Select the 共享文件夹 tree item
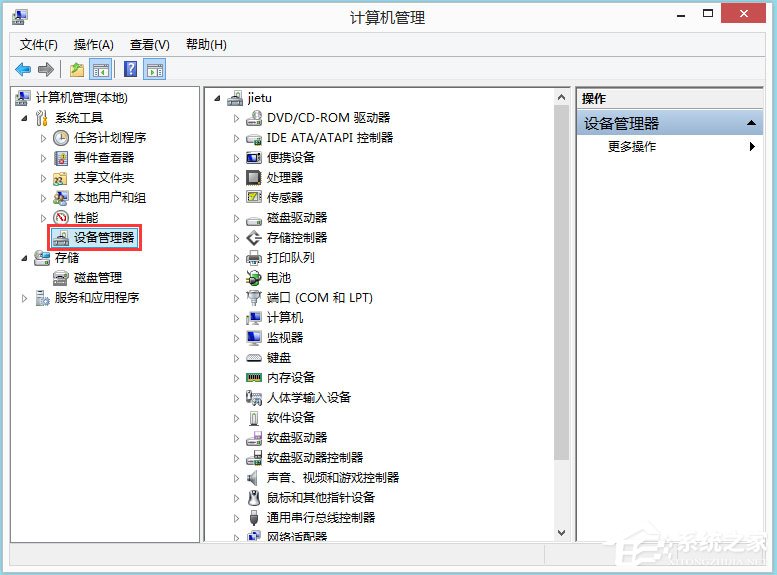The image size is (777, 575). [x=104, y=177]
